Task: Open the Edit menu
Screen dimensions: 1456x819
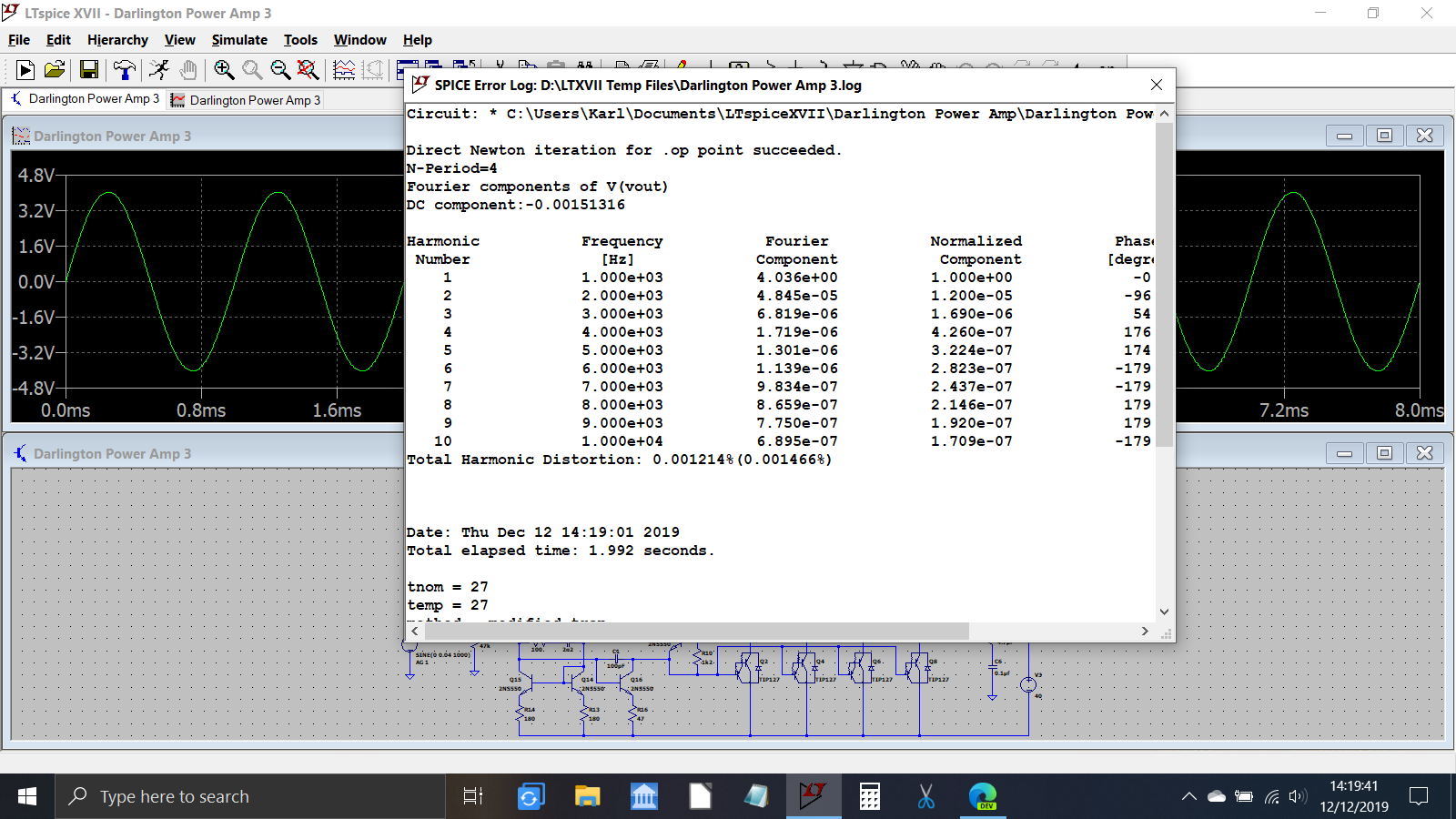Action: point(58,40)
